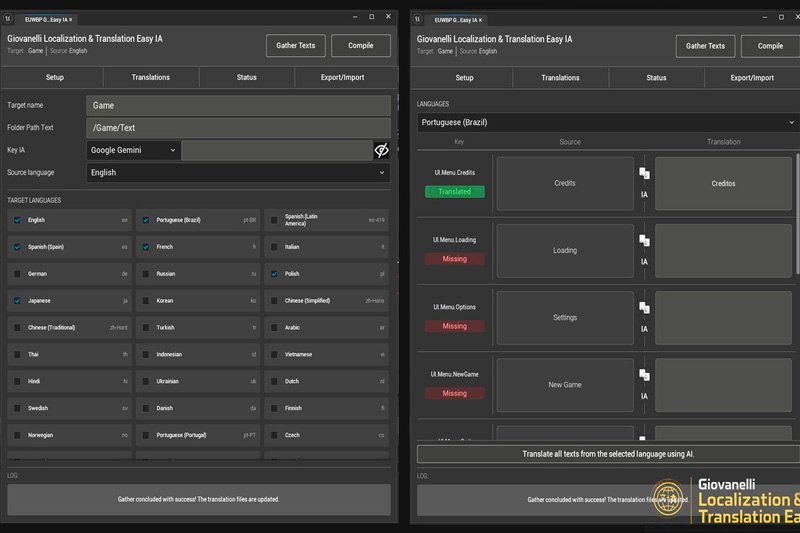800x533 pixels.
Task: Click Translate all texts using AI button
Action: tap(608, 454)
